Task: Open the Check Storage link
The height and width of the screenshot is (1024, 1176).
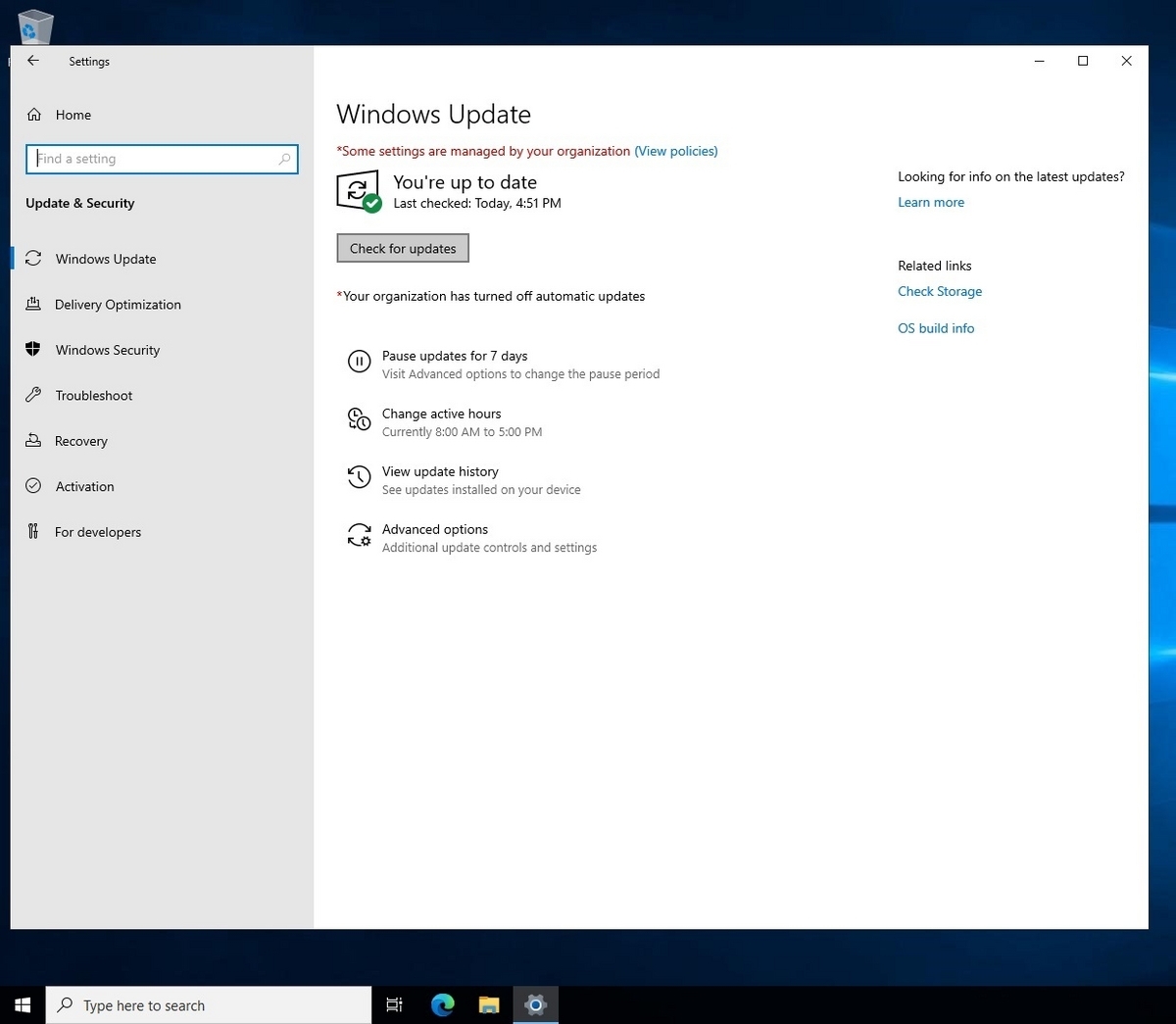Action: pos(940,291)
